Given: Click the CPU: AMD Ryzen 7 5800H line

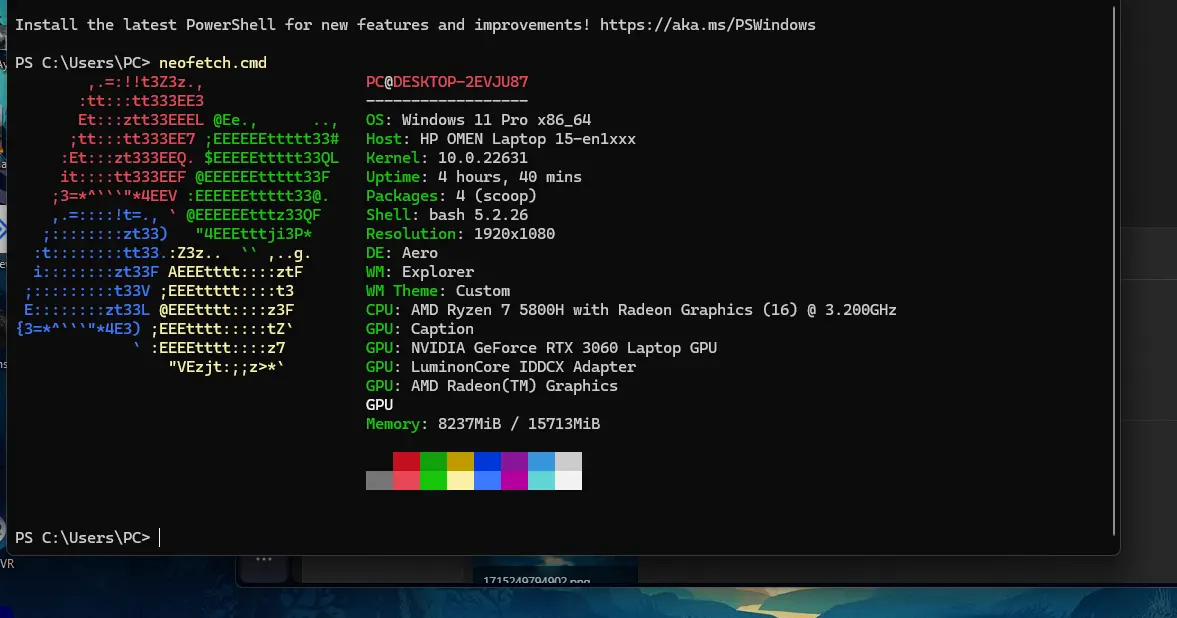Looking at the screenshot, I should click(631, 310).
